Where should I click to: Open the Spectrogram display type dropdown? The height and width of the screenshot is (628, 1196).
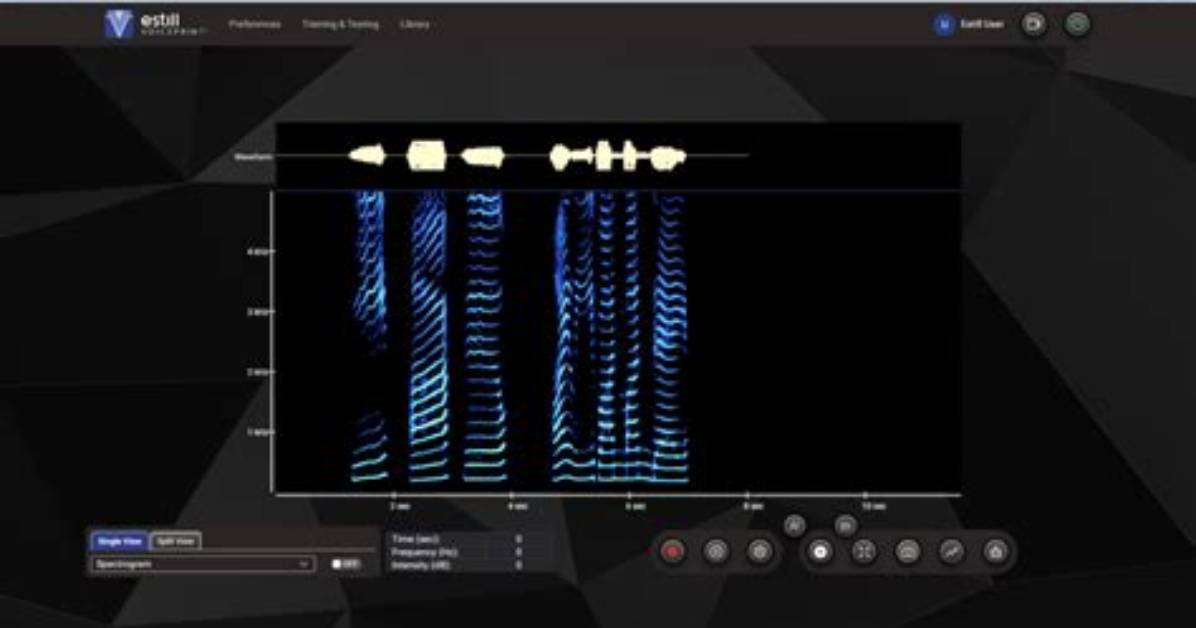202,564
